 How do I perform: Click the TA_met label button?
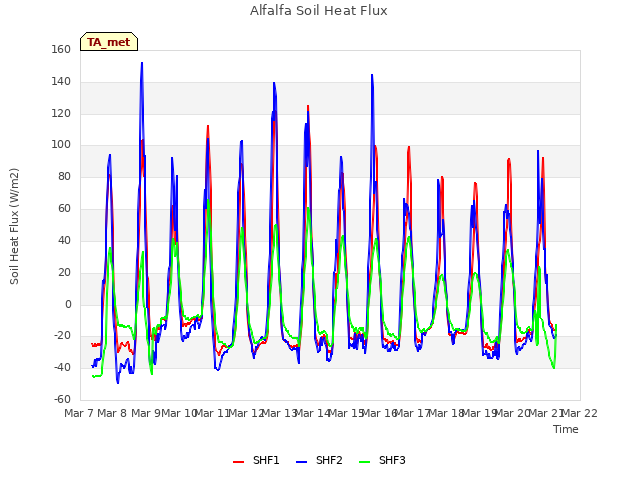pyautogui.click(x=109, y=42)
